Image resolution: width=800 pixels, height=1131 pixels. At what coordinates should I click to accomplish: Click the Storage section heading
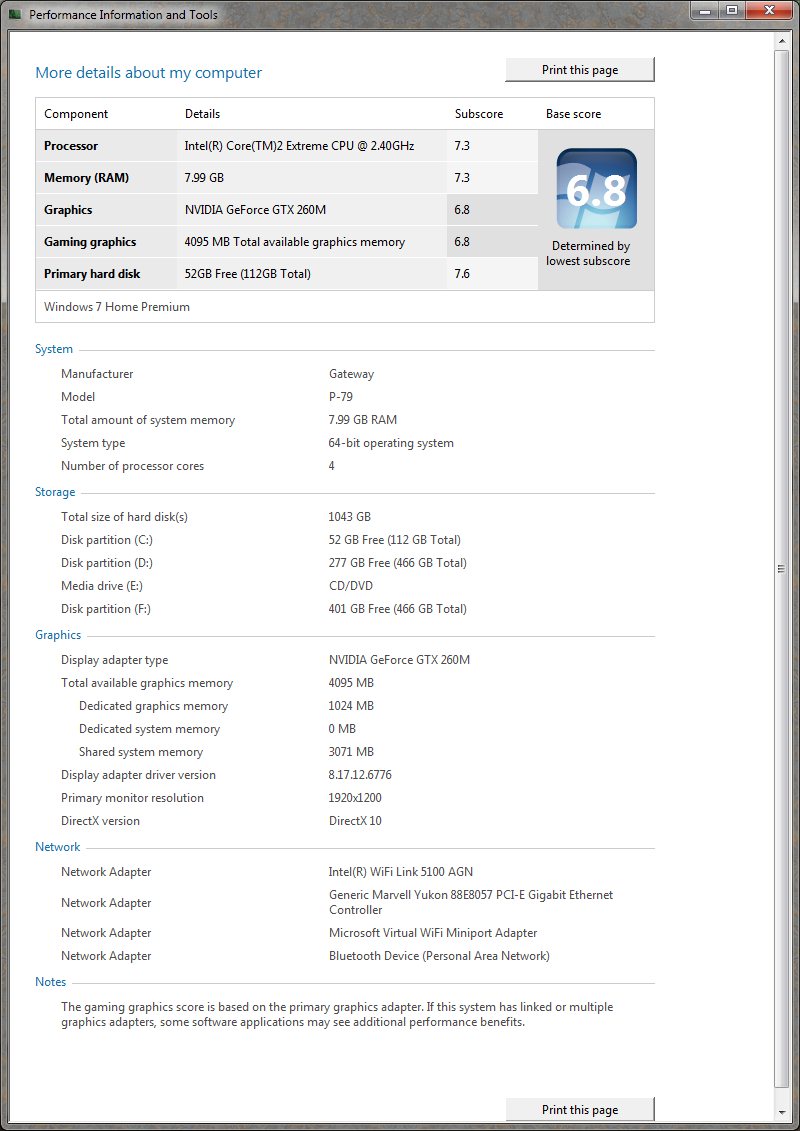click(56, 492)
